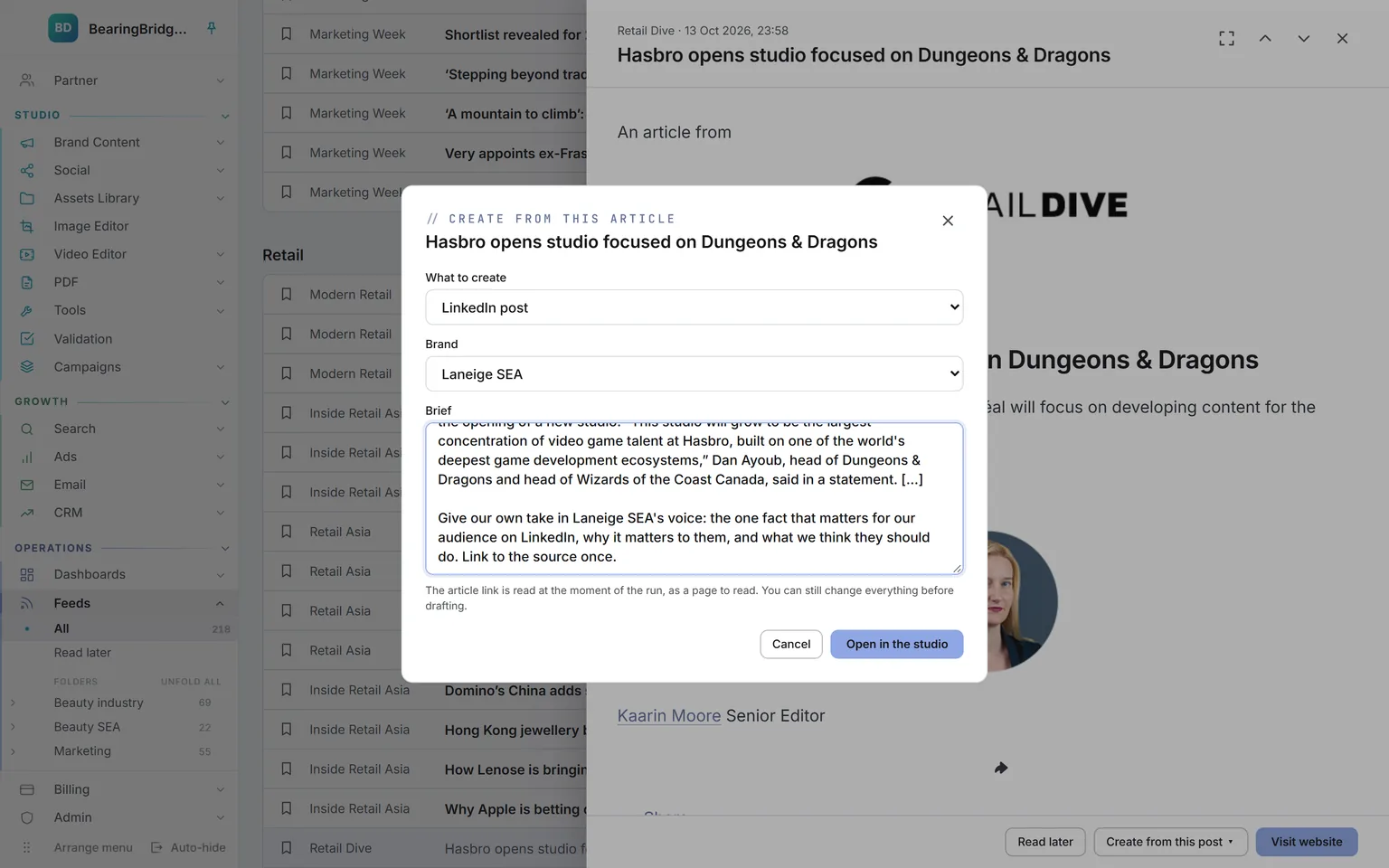Image resolution: width=1389 pixels, height=868 pixels.
Task: Bookmark the Retail Dive Hasbro feed row
Action: [x=286, y=848]
